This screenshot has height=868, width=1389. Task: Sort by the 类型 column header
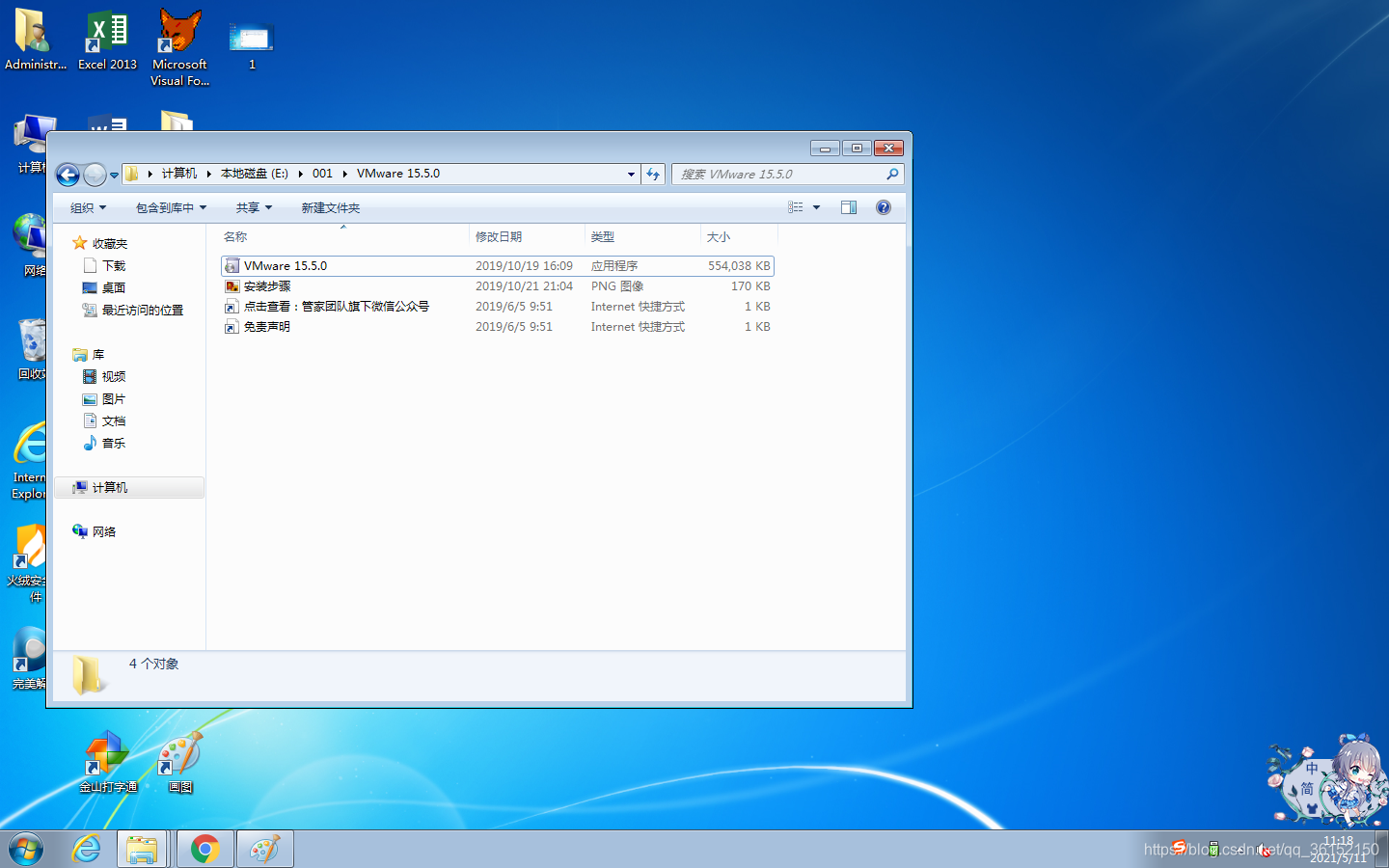[642, 236]
